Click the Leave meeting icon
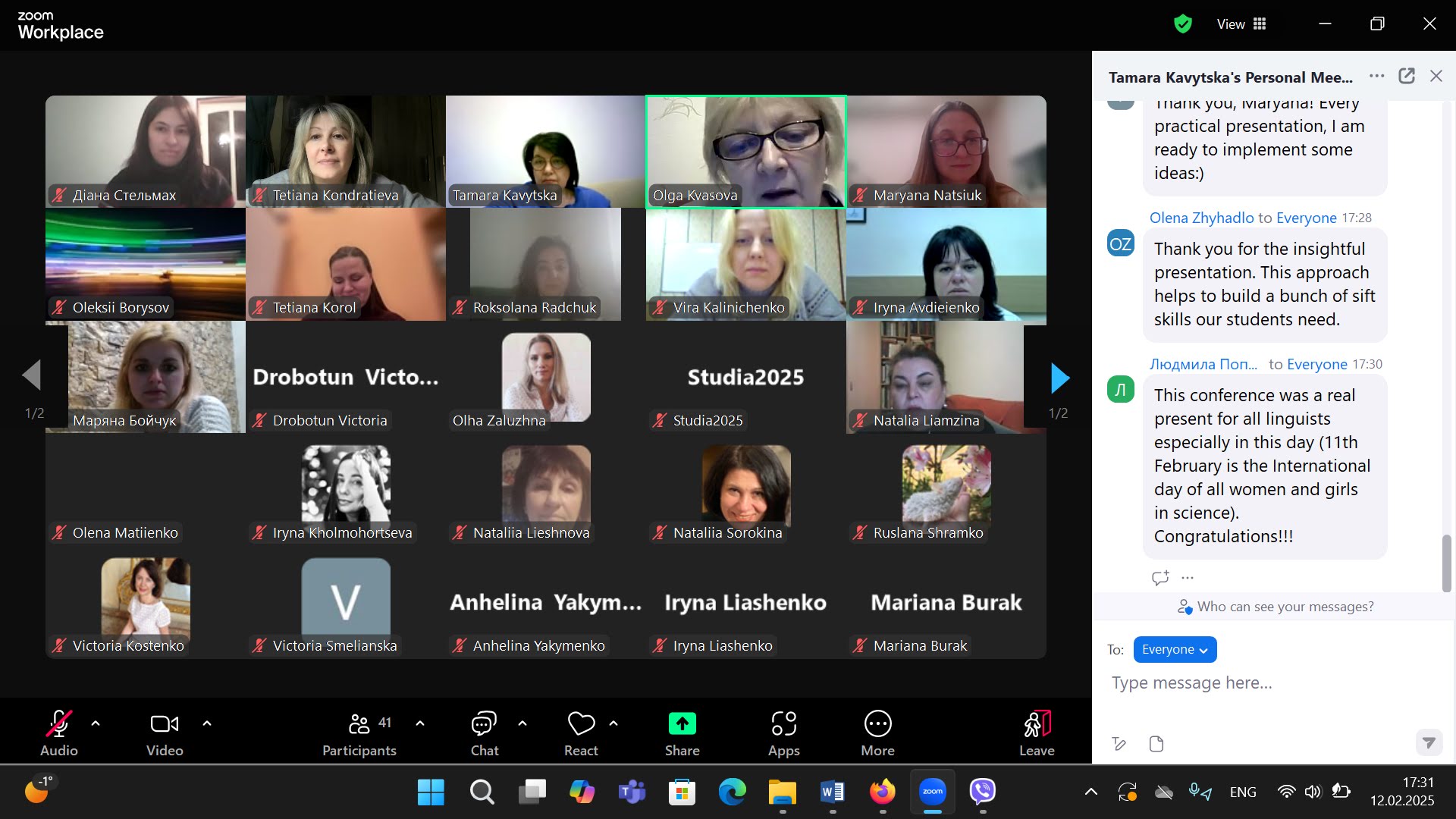Image resolution: width=1456 pixels, height=819 pixels. [x=1037, y=724]
